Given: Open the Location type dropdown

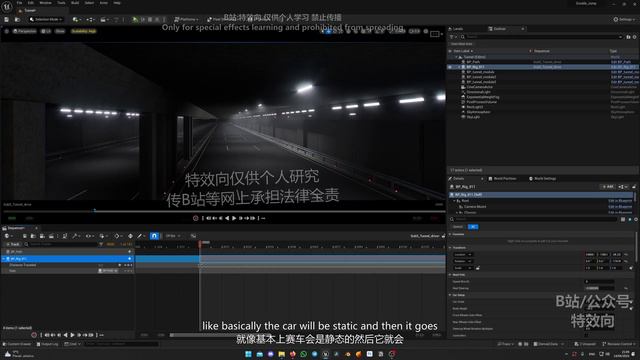Looking at the screenshot, I should (x=463, y=255).
